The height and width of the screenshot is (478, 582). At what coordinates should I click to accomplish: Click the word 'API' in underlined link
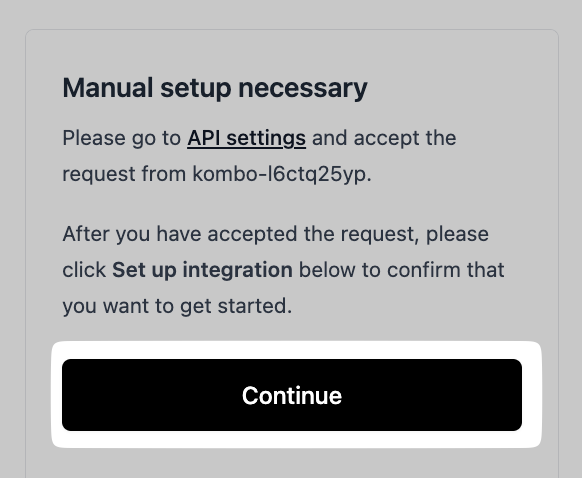pyautogui.click(x=204, y=138)
